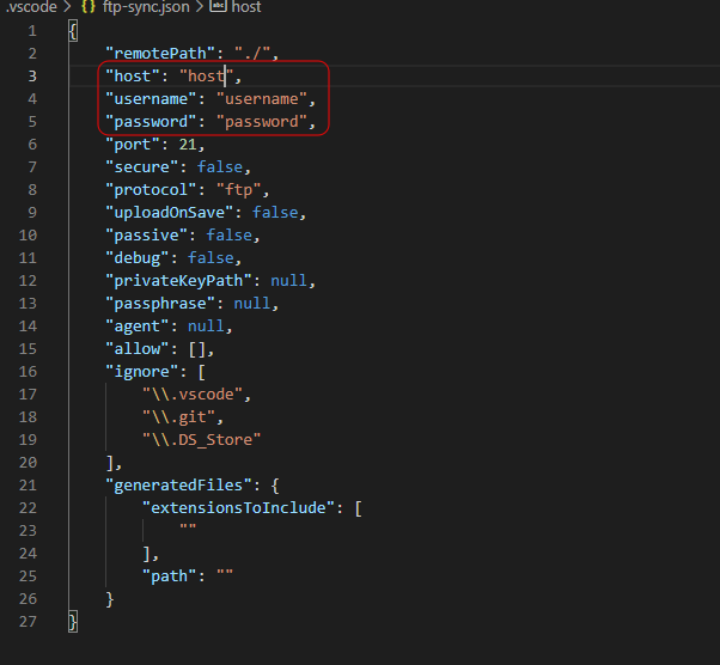Place cursor in the "remotePath" key
The image size is (720, 665).
pyautogui.click(x=160, y=53)
